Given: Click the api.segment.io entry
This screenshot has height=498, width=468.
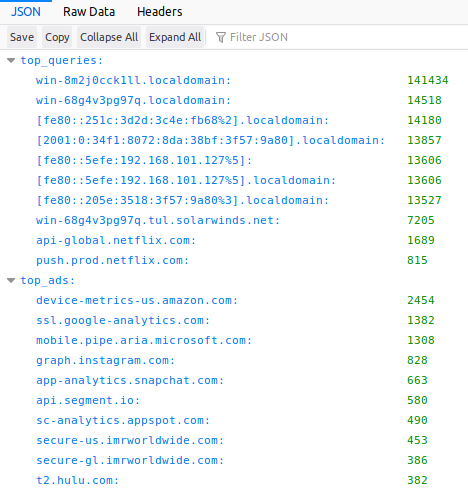Looking at the screenshot, I should point(88,400).
